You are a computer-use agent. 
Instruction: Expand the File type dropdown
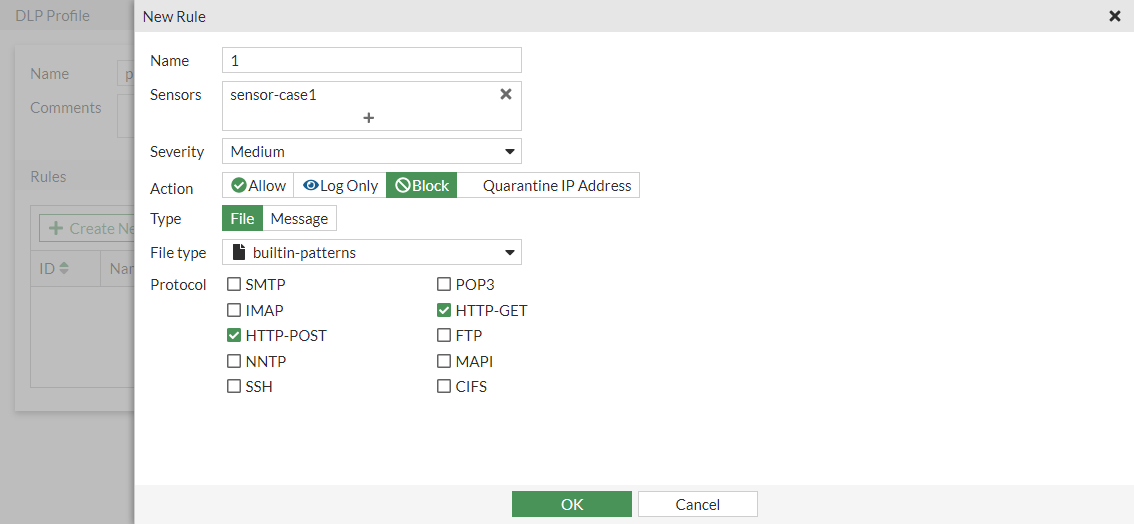tap(372, 253)
